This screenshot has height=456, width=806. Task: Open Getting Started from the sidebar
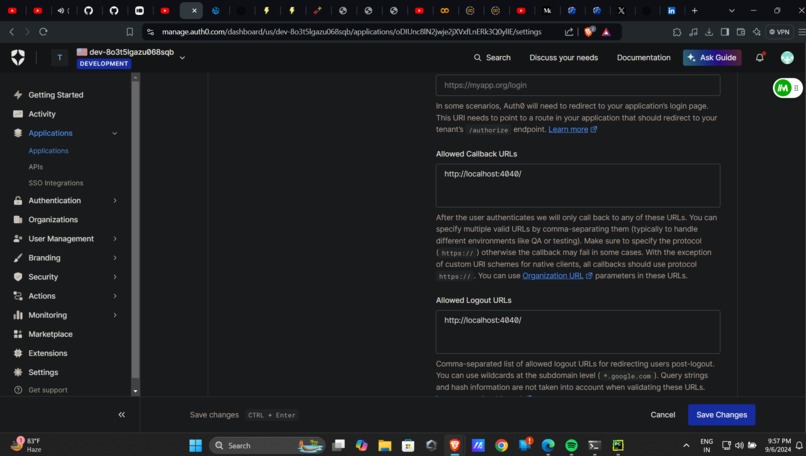(56, 95)
